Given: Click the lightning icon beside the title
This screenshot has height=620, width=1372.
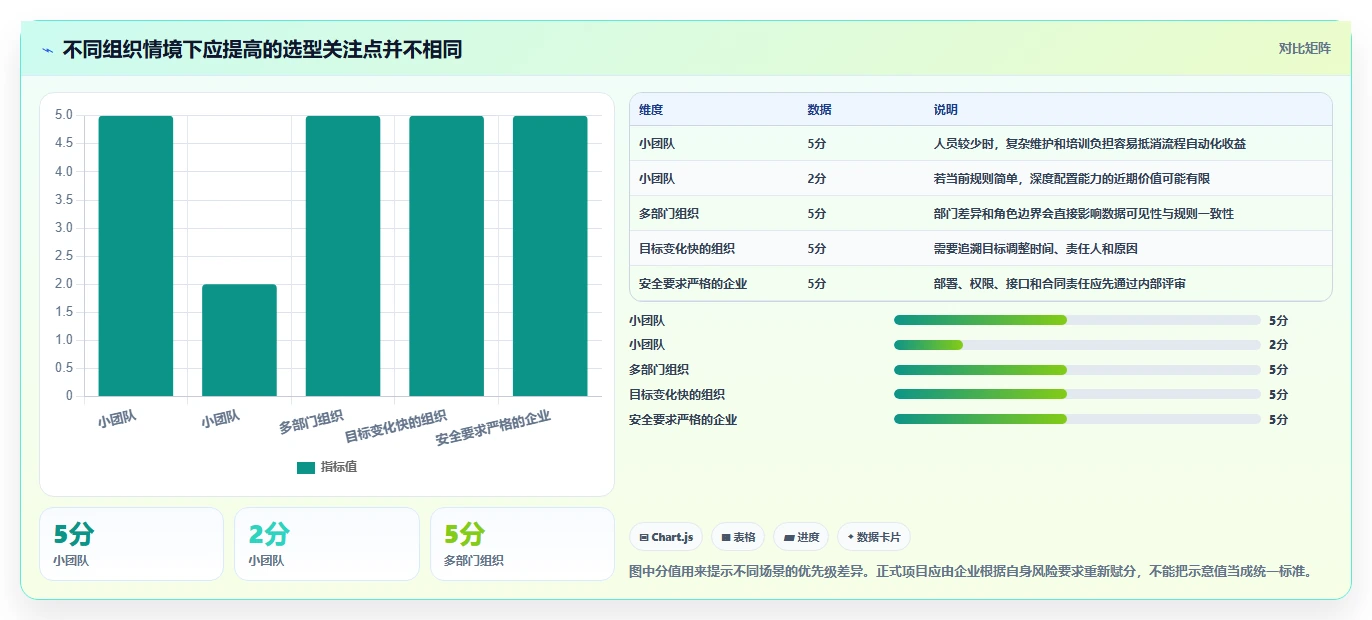Looking at the screenshot, I should click(x=48, y=49).
